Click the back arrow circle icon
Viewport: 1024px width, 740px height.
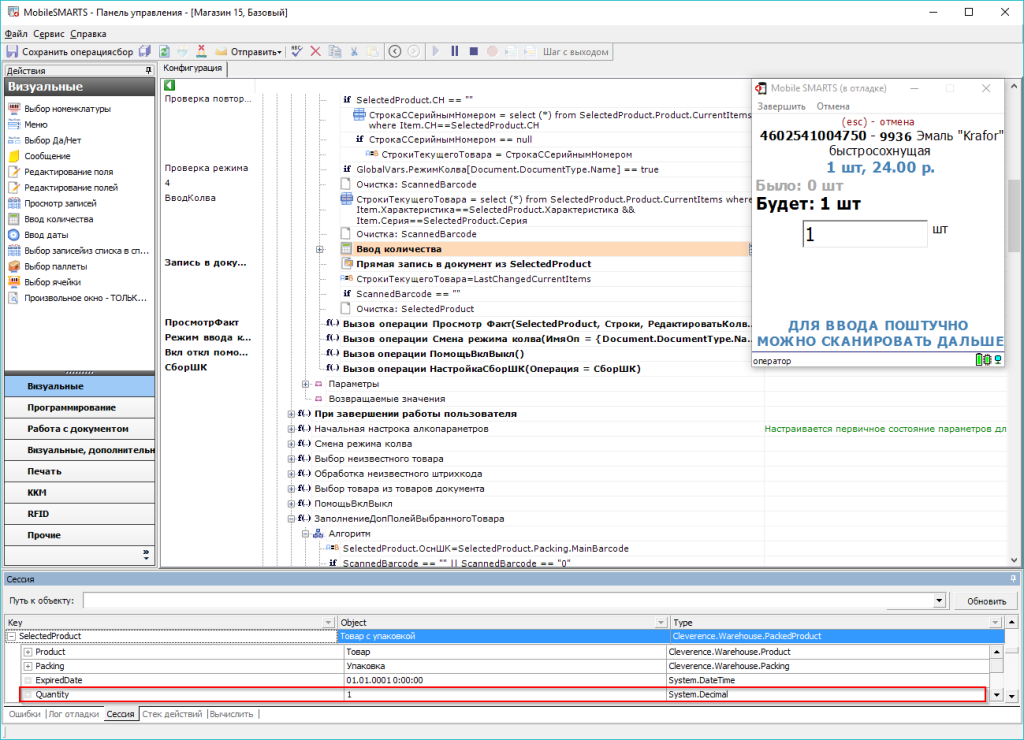point(395,52)
